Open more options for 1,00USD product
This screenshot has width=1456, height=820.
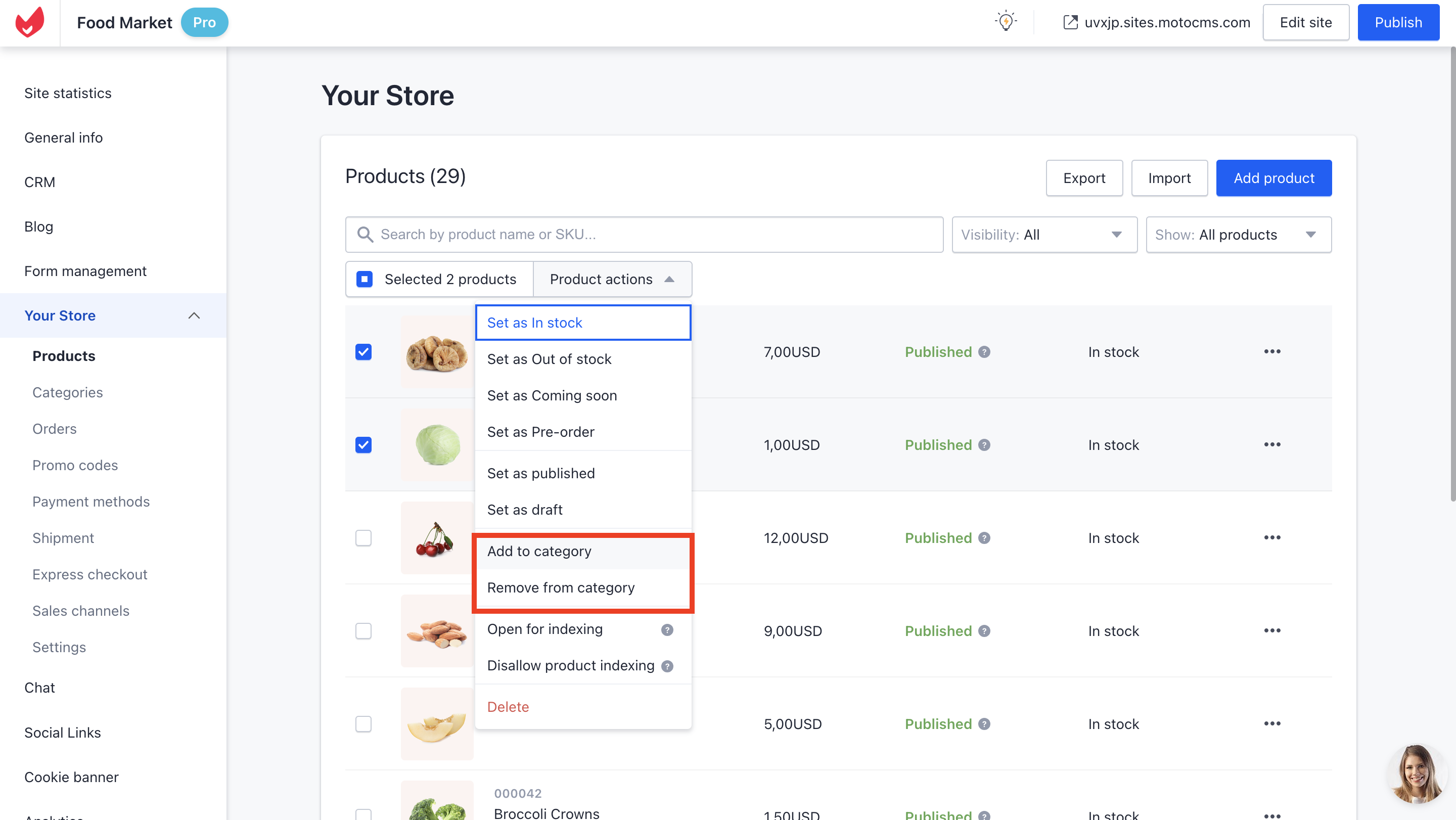click(x=1272, y=445)
